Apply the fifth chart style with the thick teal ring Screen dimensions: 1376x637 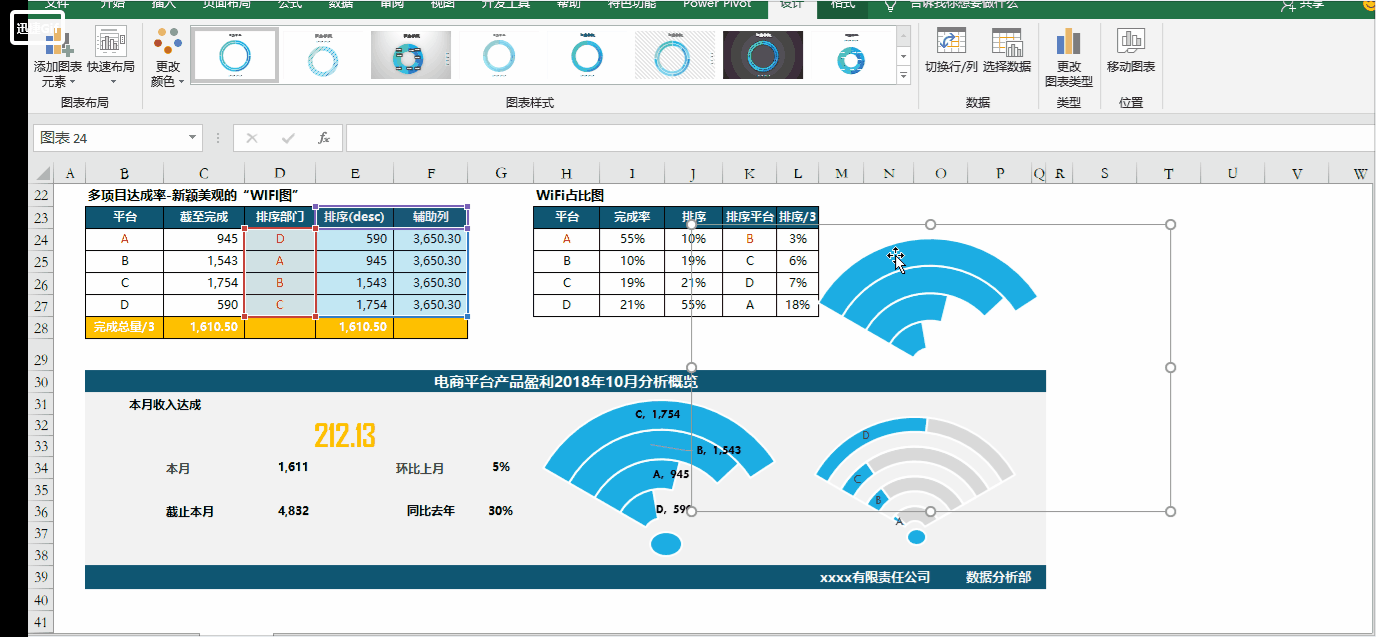[587, 54]
